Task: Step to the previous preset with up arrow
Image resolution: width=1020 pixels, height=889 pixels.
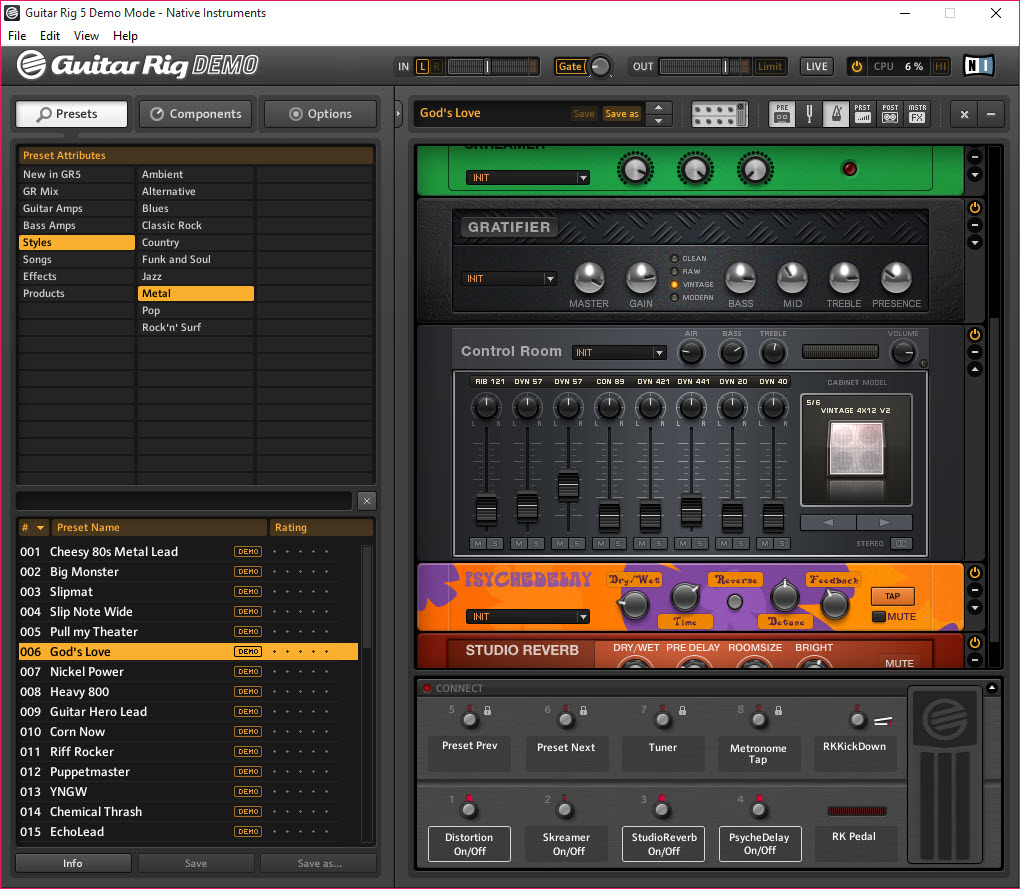Action: pyautogui.click(x=658, y=107)
